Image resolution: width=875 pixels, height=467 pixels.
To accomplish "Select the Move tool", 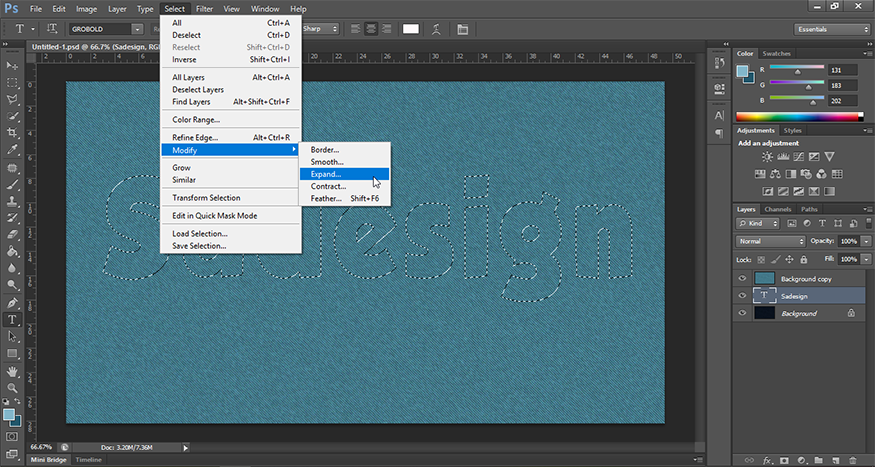I will coord(12,66).
